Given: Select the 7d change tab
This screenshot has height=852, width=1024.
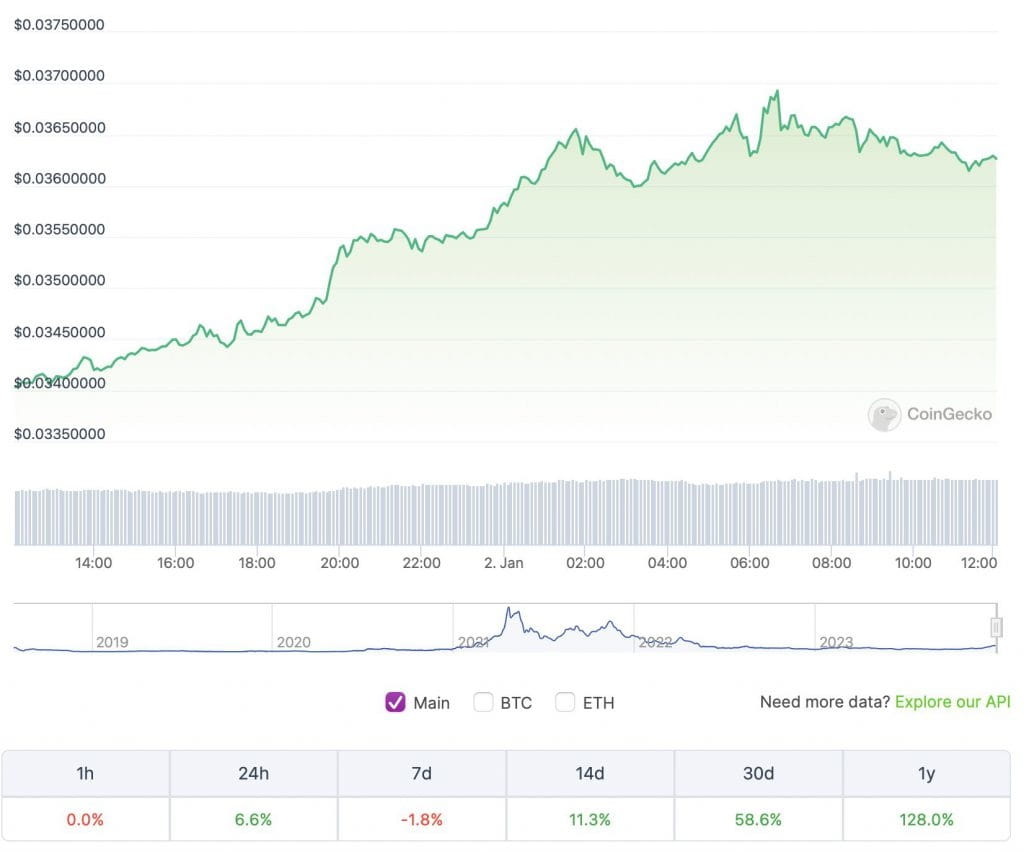Looking at the screenshot, I should point(421,773).
